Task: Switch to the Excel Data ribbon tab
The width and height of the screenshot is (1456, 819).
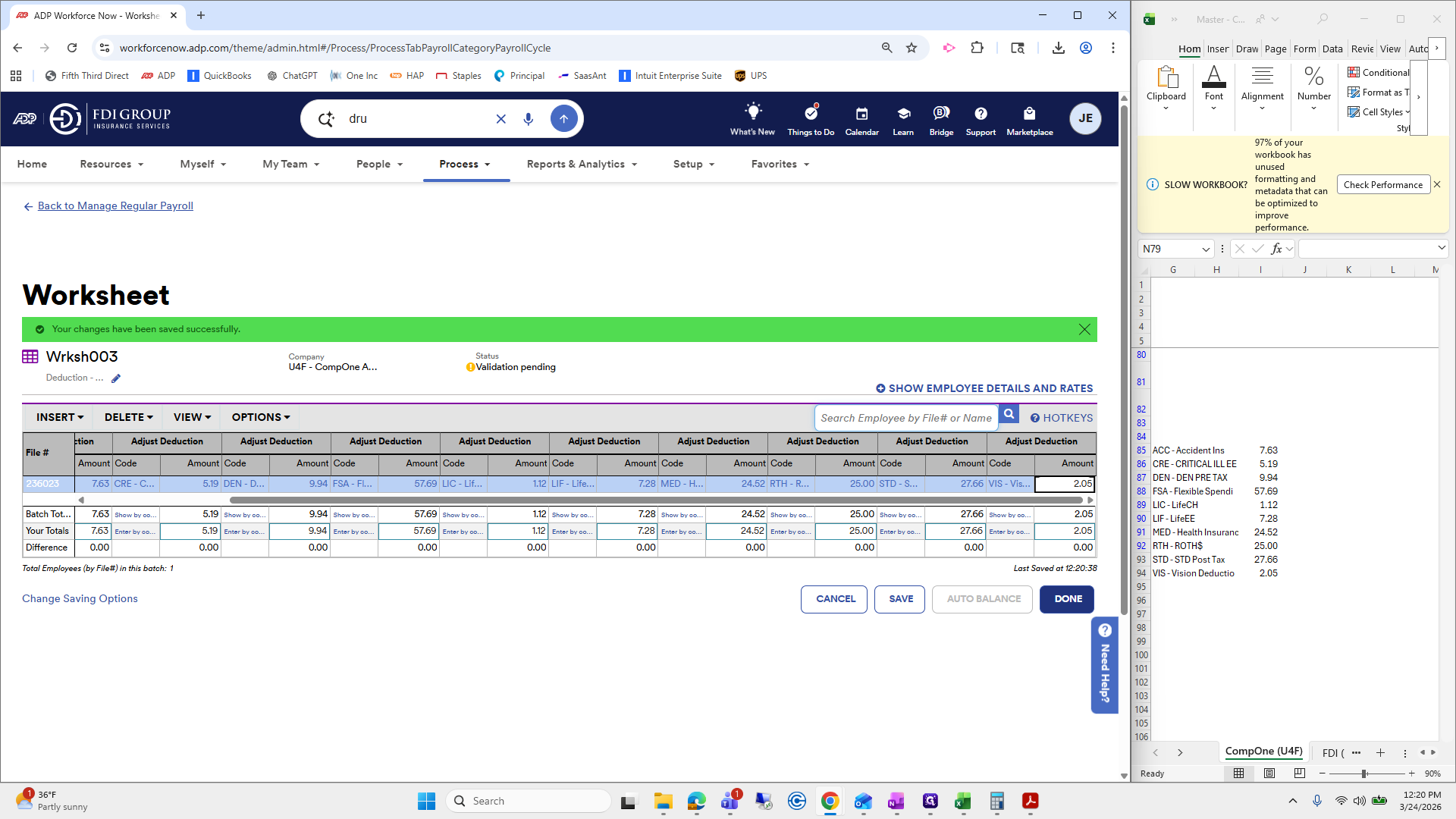Action: pyautogui.click(x=1332, y=49)
